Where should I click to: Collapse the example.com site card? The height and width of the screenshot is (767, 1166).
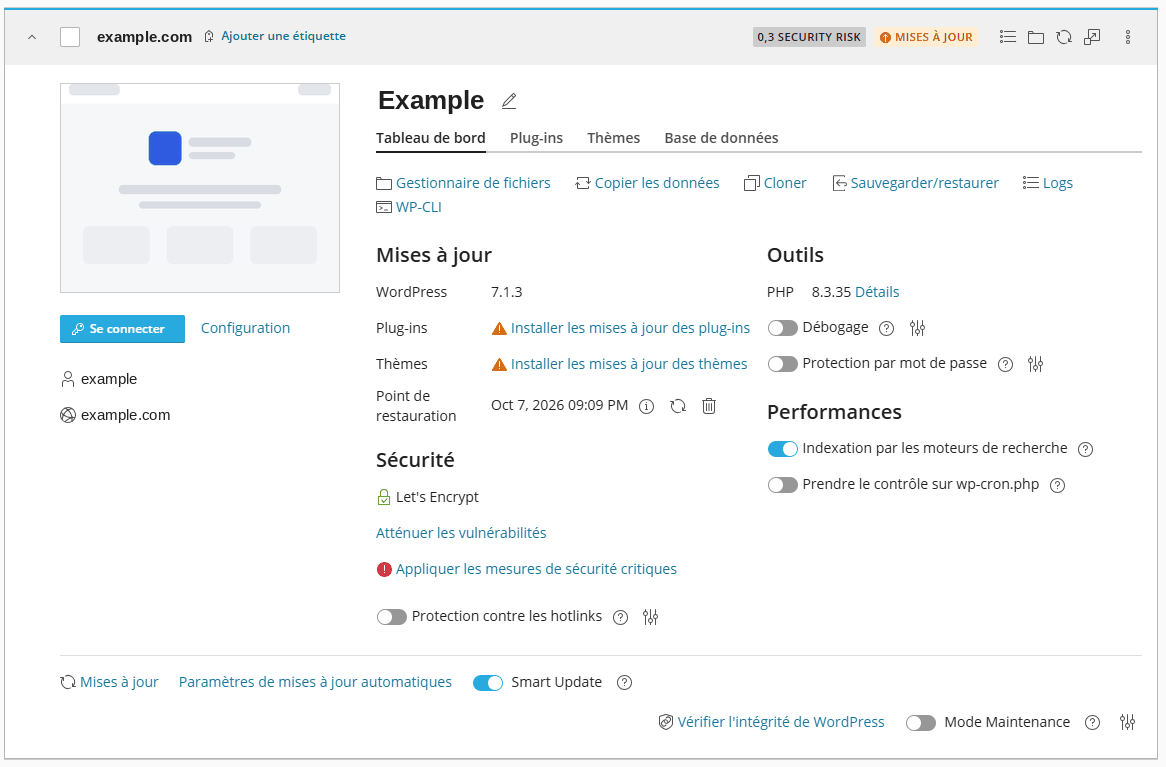[x=32, y=37]
